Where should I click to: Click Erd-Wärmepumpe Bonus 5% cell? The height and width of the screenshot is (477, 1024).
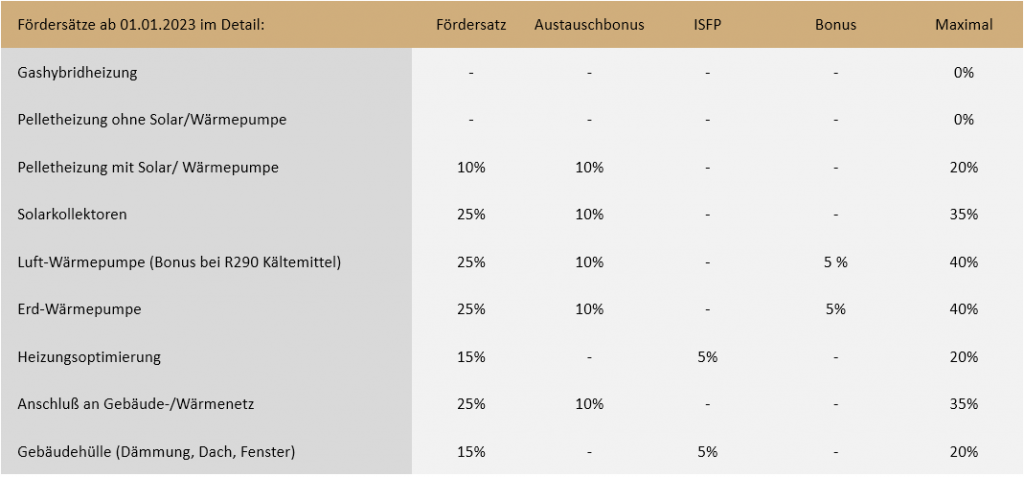(x=835, y=309)
